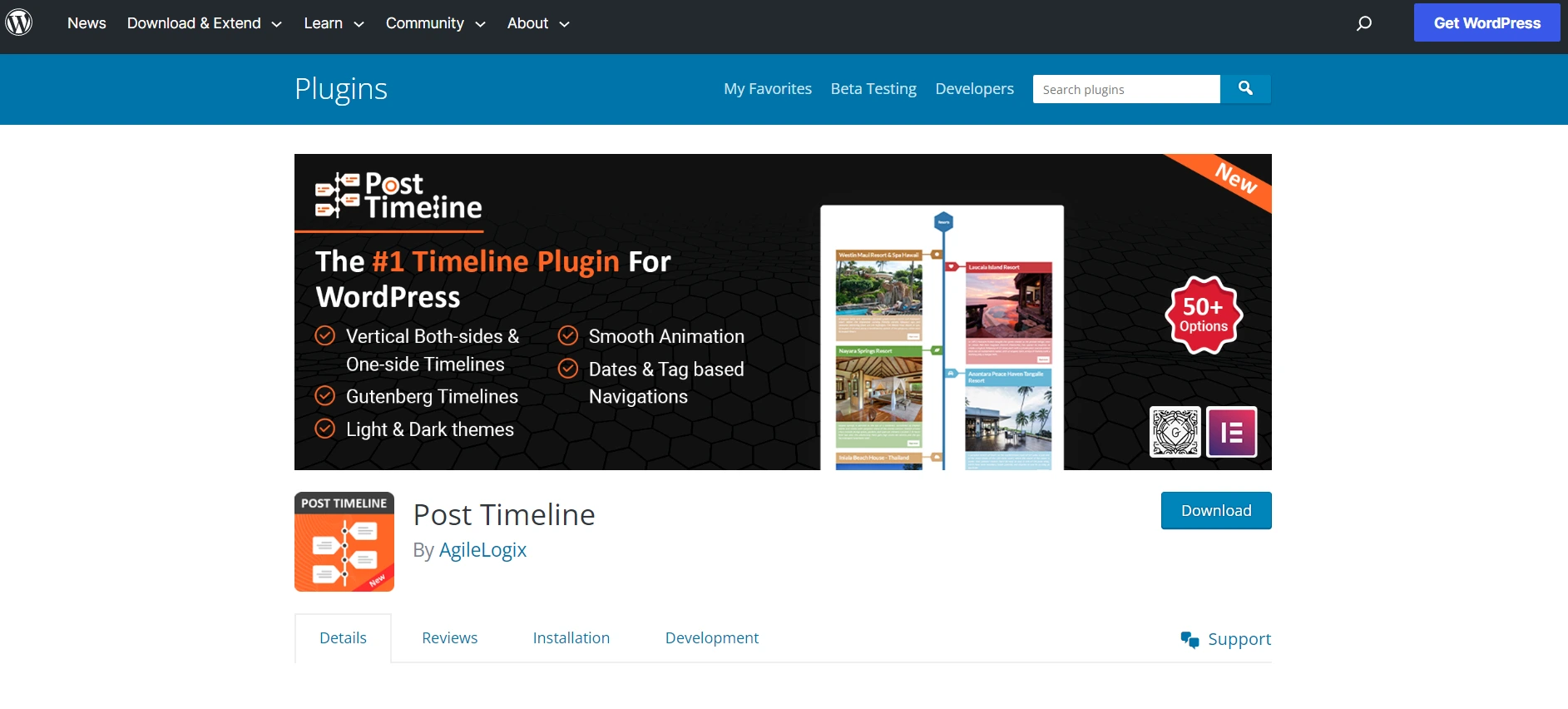Click the Elementor logo in banner
The image size is (1568, 709).
pos(1232,432)
